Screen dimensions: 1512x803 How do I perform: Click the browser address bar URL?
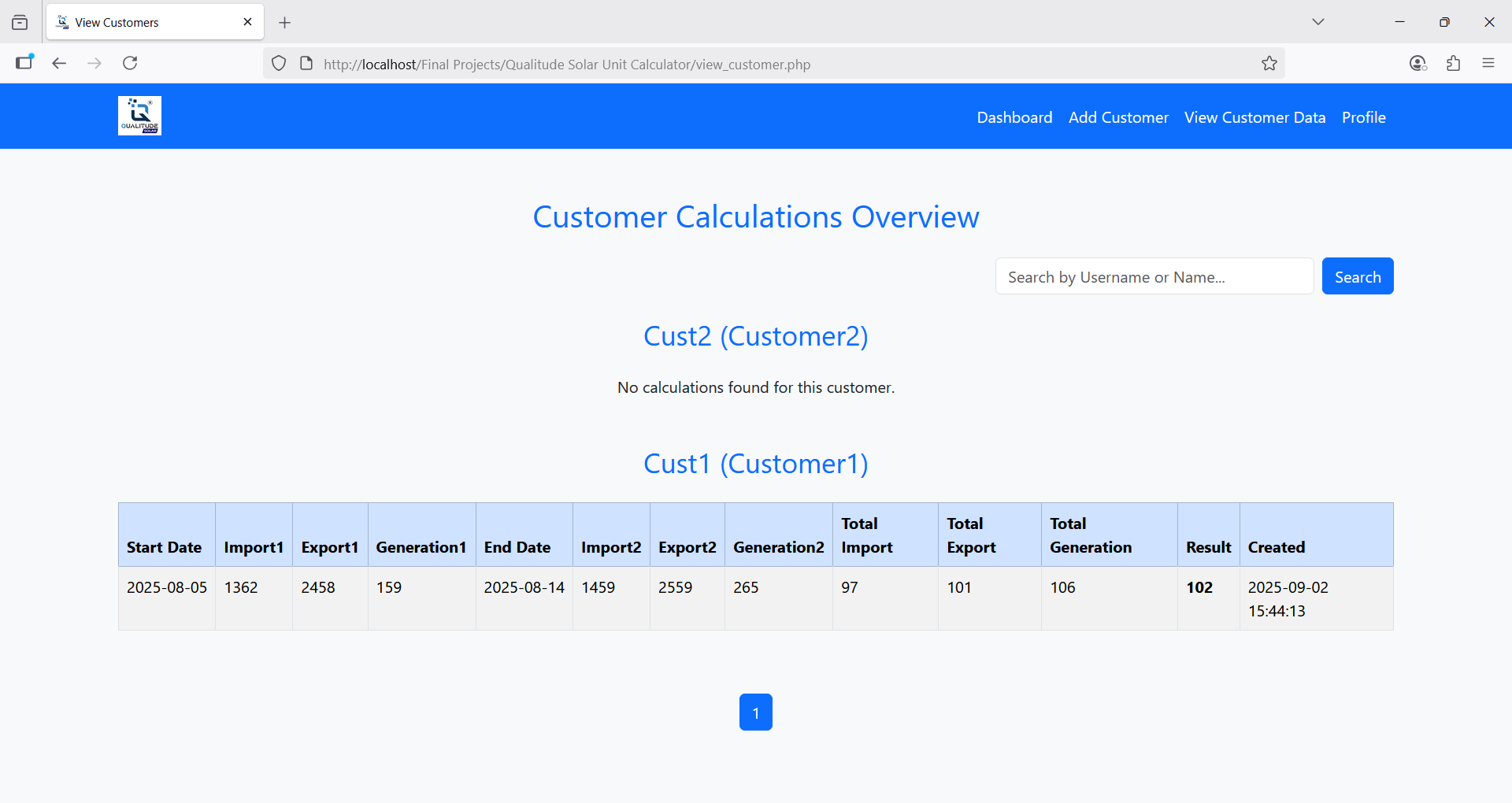pos(567,65)
